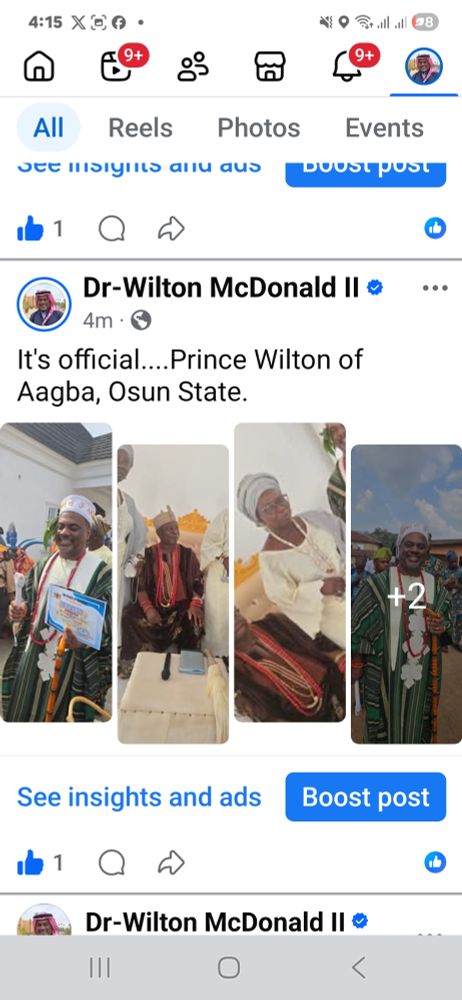This screenshot has width=462, height=1000.
Task: Open the profile avatar menu tab
Action: pyautogui.click(x=424, y=66)
